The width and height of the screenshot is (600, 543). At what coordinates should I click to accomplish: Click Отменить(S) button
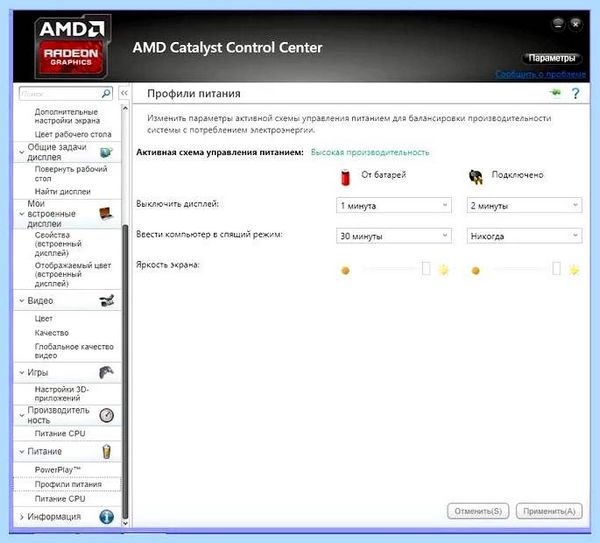[478, 511]
